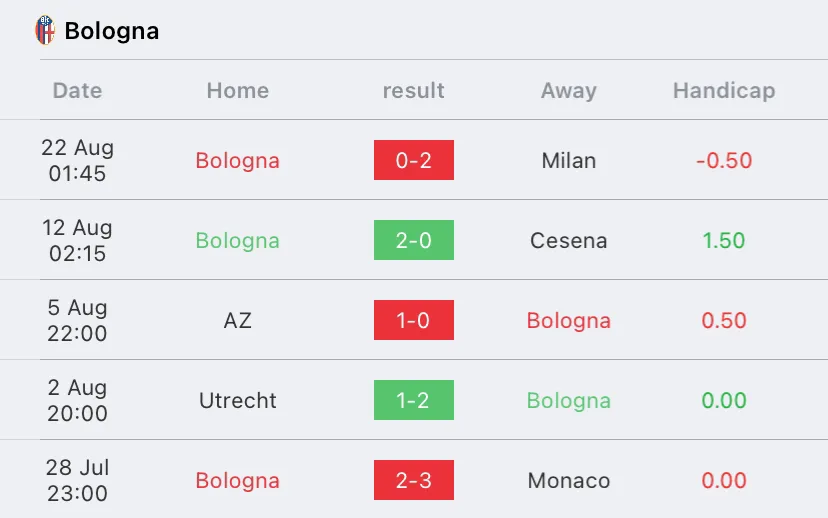Select the Monaco away team name
828x518 pixels.
click(569, 480)
